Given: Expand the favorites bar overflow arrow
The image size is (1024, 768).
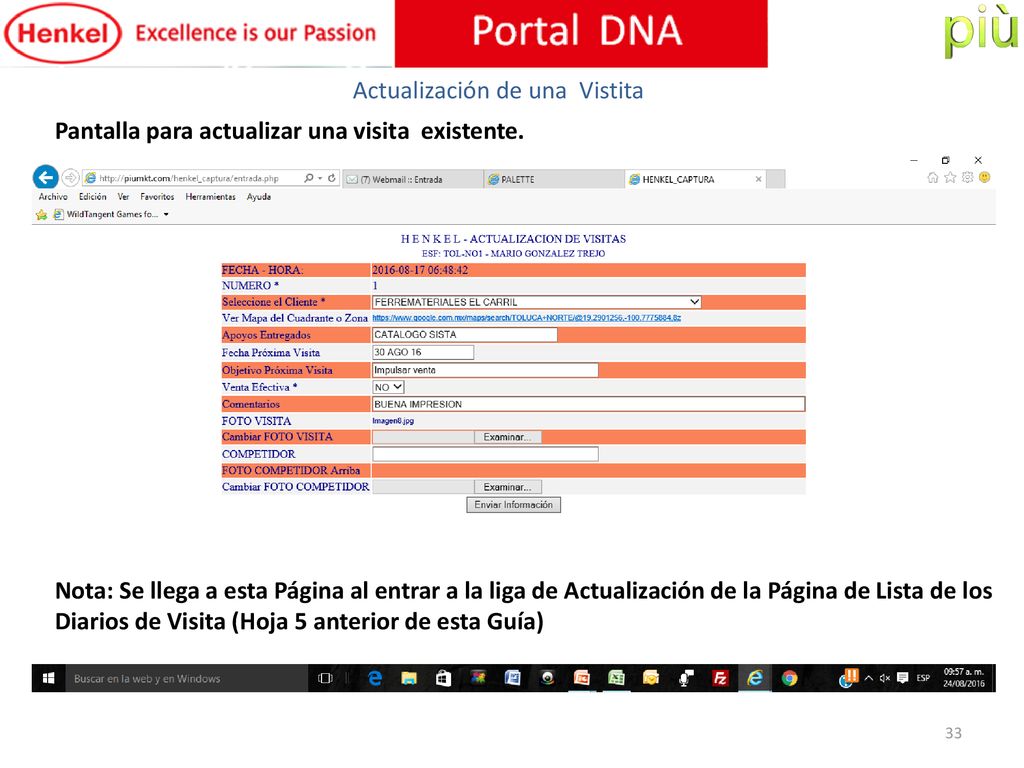Looking at the screenshot, I should (167, 214).
